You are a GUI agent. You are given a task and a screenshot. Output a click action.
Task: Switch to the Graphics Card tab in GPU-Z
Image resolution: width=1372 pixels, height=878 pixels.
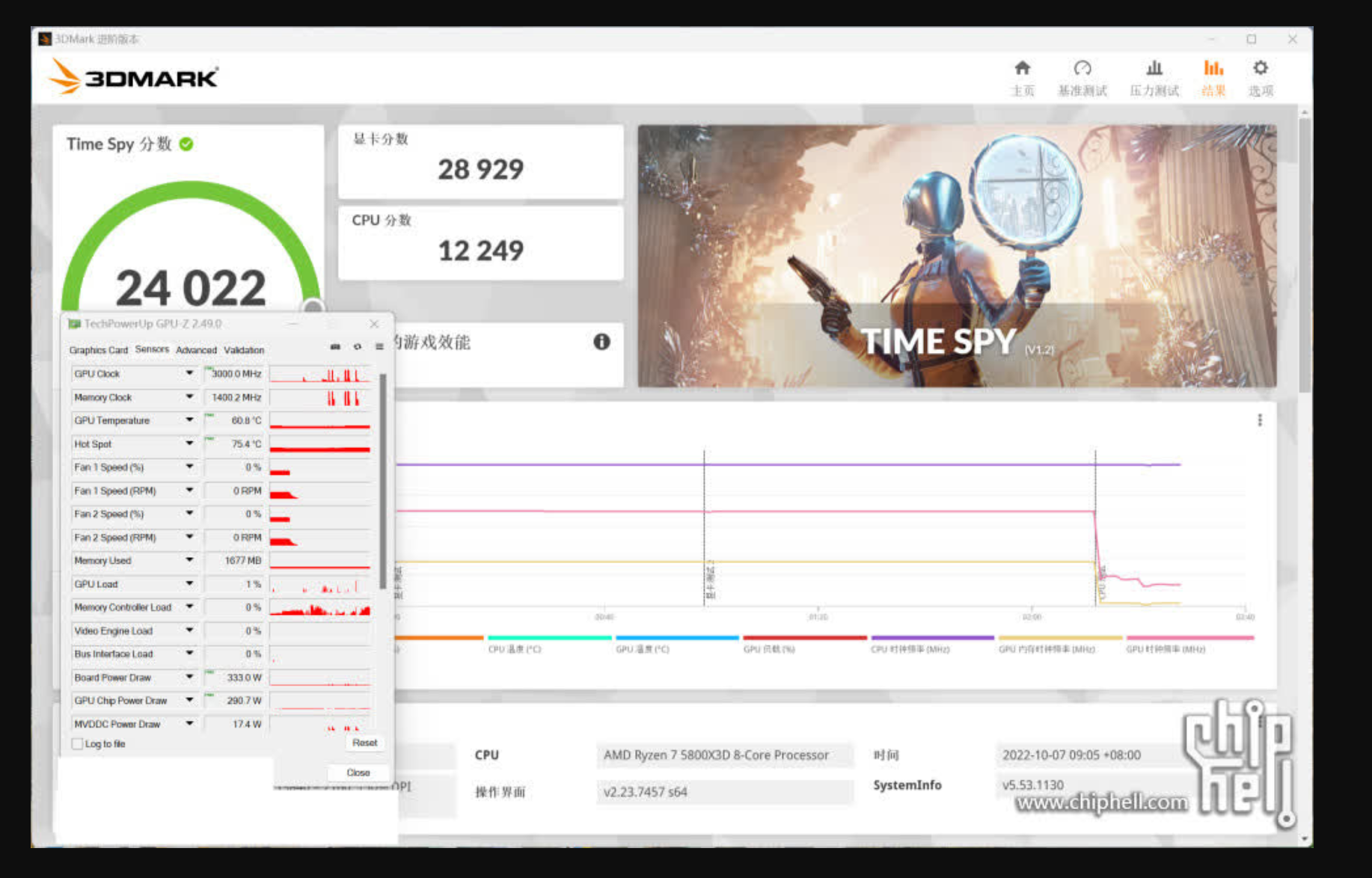[98, 350]
